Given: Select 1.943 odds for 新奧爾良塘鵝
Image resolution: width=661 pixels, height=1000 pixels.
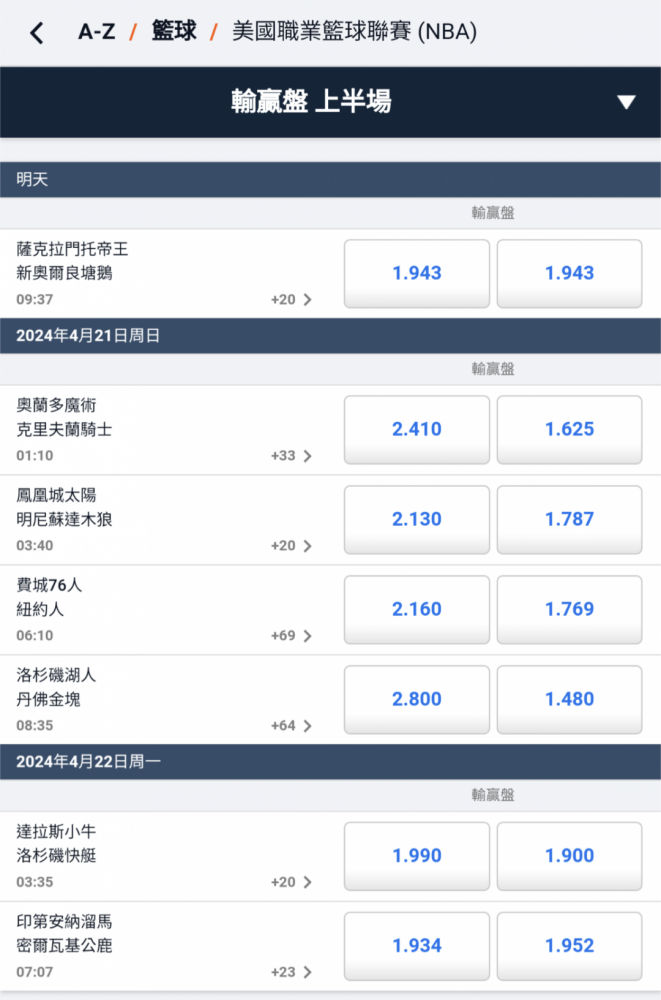Looking at the screenshot, I should click(x=569, y=273).
